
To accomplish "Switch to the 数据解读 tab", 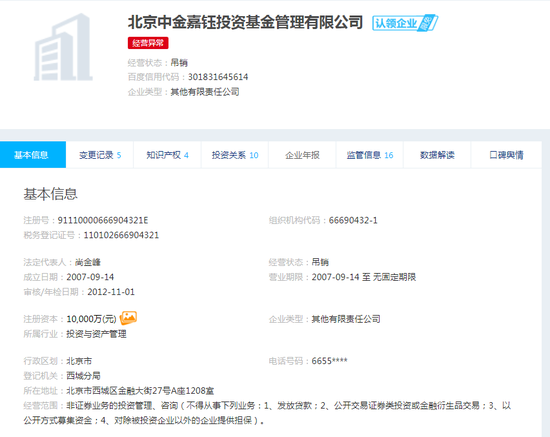I will tap(437, 155).
